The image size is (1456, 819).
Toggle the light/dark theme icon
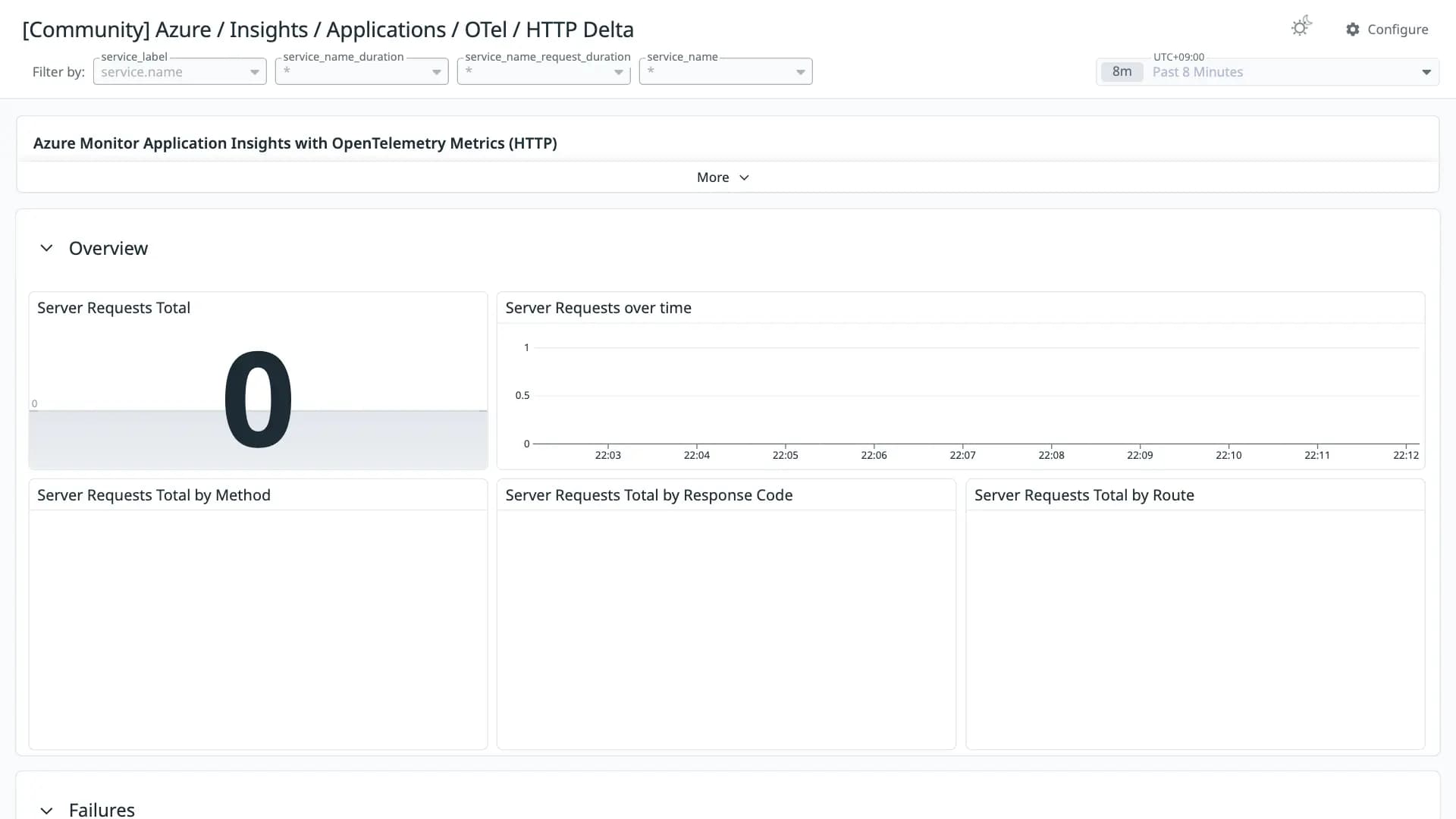pyautogui.click(x=1301, y=27)
